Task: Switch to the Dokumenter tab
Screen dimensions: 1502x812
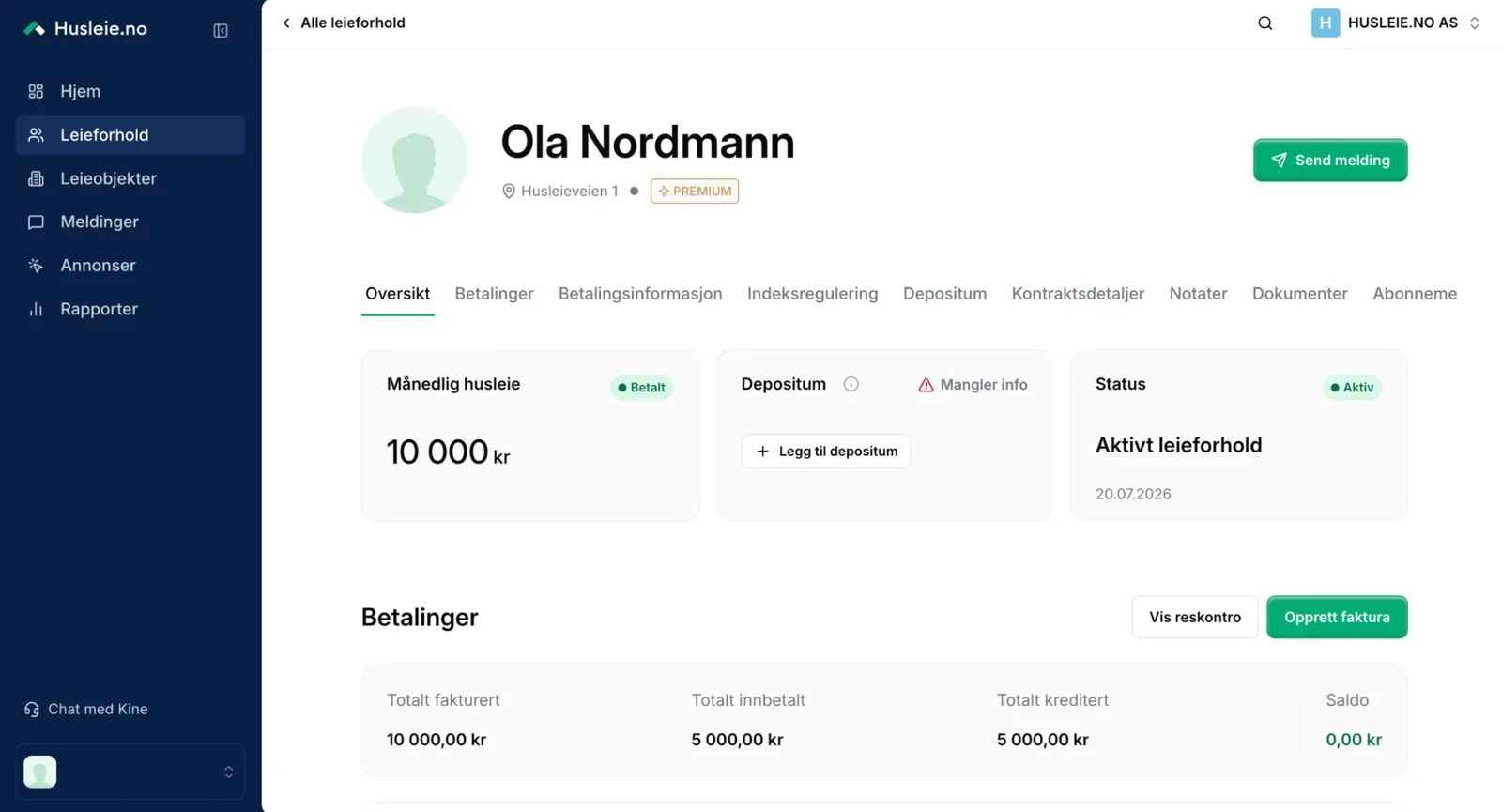Action: tap(1299, 294)
